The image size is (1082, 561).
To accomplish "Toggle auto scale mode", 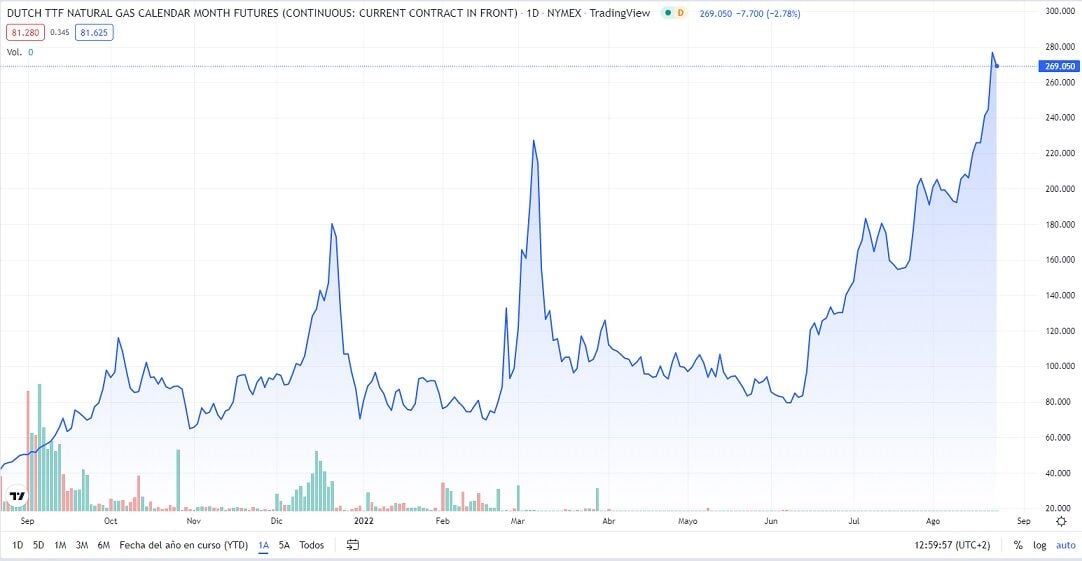I will [x=1066, y=545].
